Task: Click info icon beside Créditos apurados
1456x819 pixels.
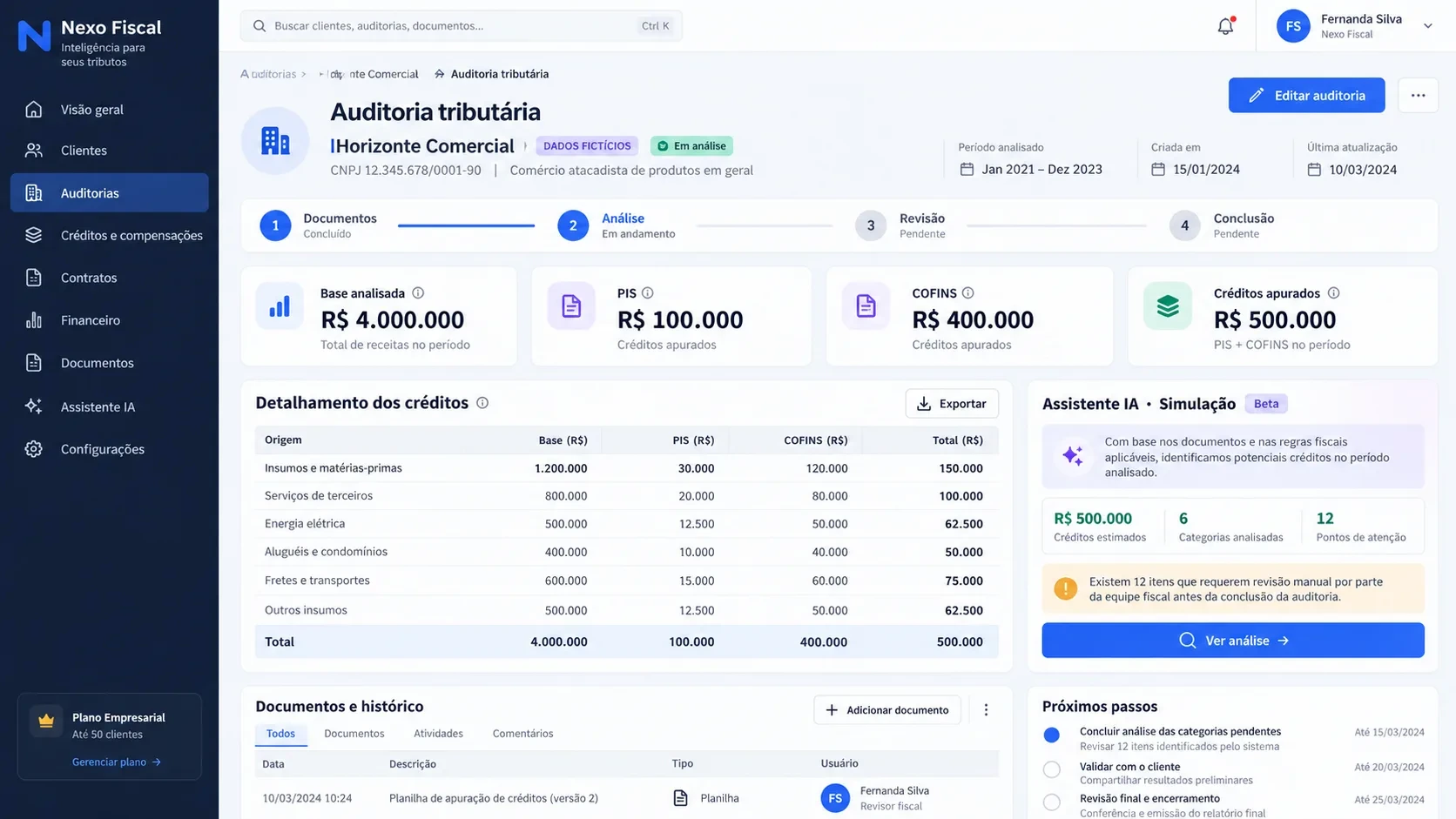Action: pyautogui.click(x=1333, y=293)
